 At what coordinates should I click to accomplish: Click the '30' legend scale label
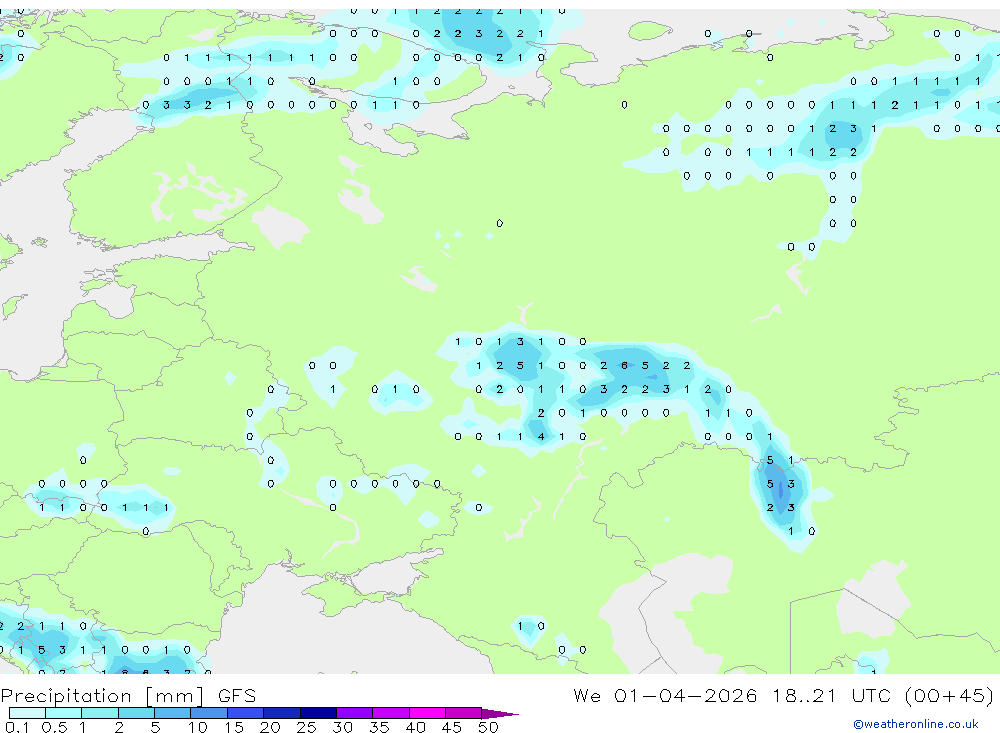tap(342, 727)
